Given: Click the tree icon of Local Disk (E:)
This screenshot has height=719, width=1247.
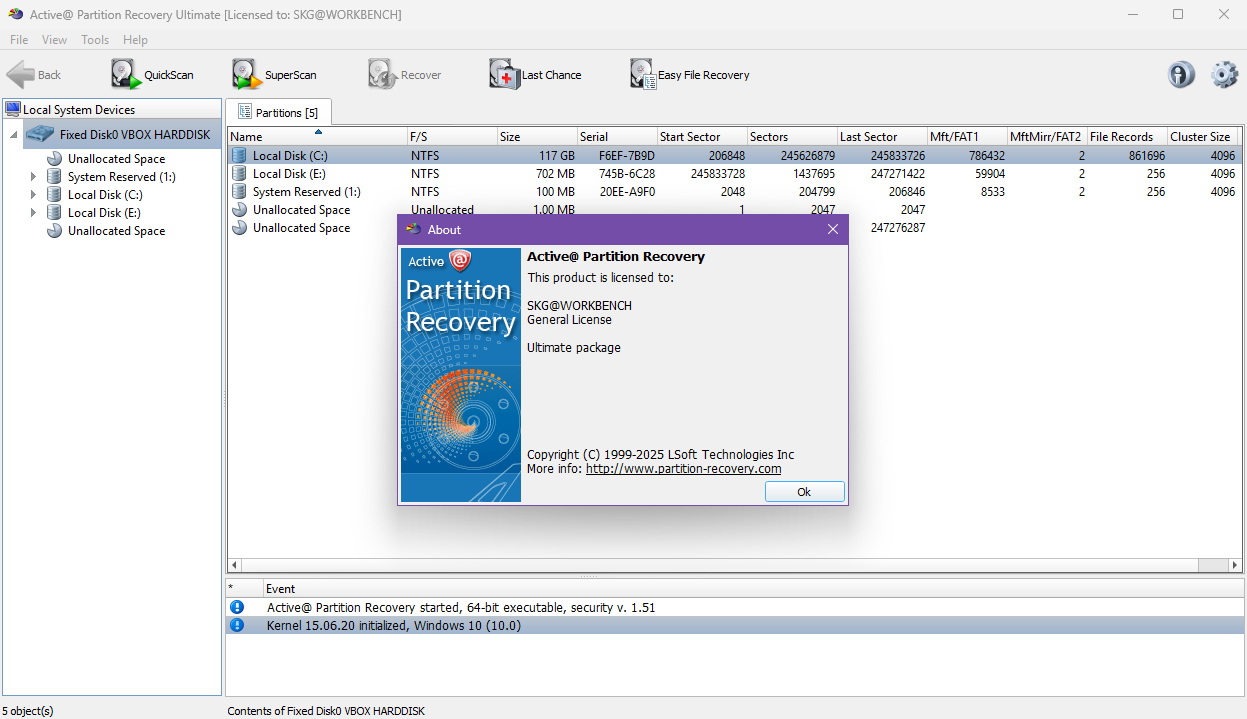Looking at the screenshot, I should [x=54, y=212].
